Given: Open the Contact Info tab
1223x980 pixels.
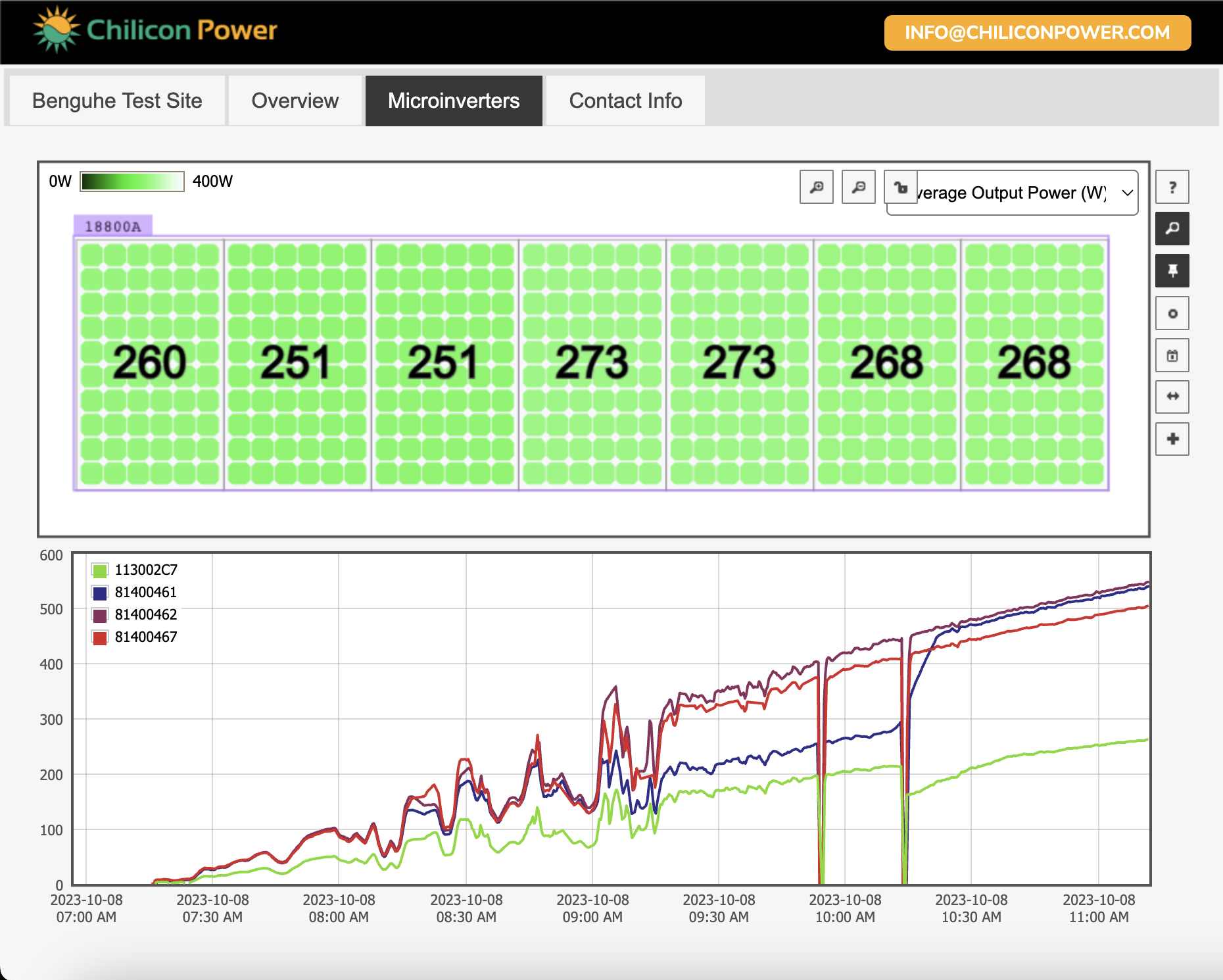Looking at the screenshot, I should (x=625, y=101).
